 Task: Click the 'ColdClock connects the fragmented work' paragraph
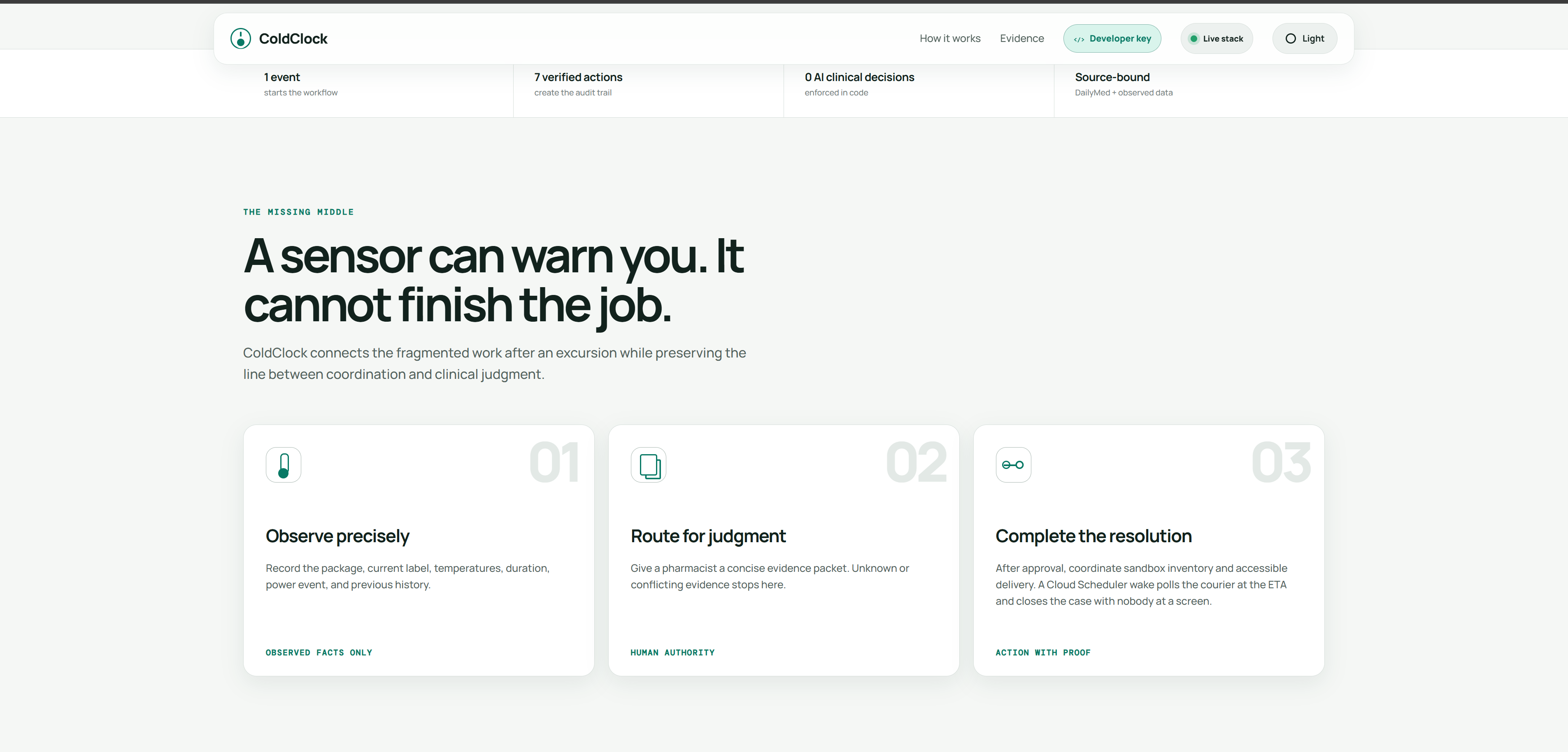pyautogui.click(x=495, y=363)
